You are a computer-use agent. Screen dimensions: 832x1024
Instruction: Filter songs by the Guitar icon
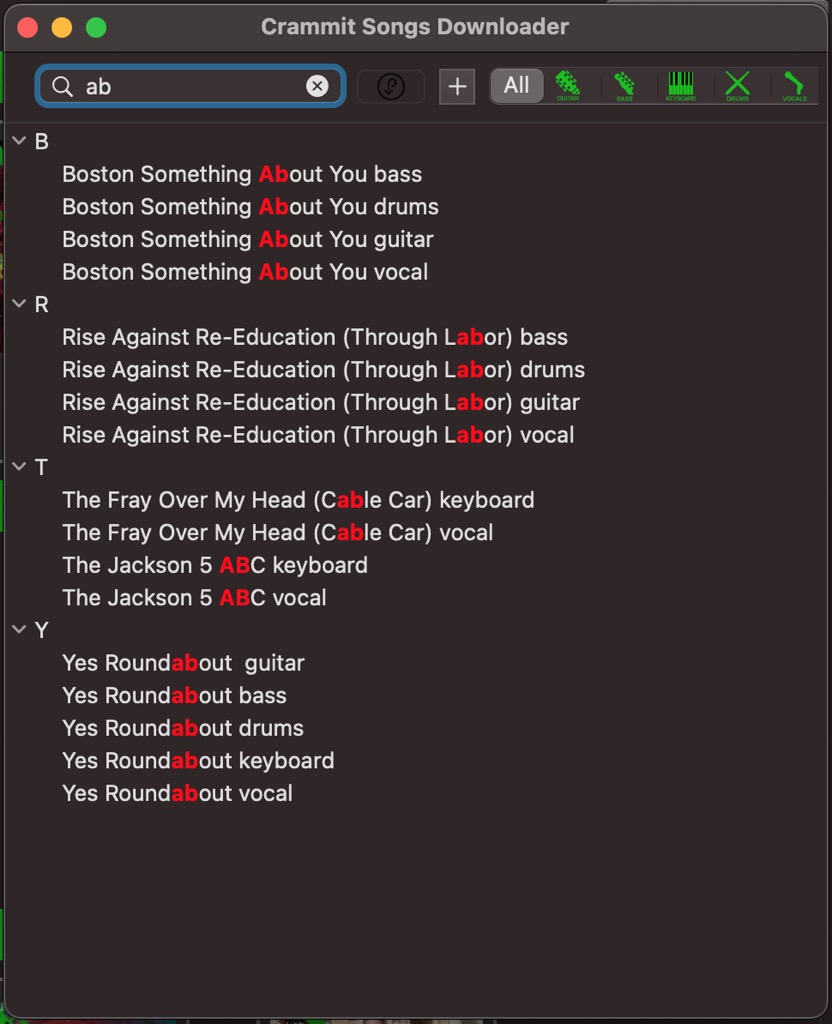point(568,85)
